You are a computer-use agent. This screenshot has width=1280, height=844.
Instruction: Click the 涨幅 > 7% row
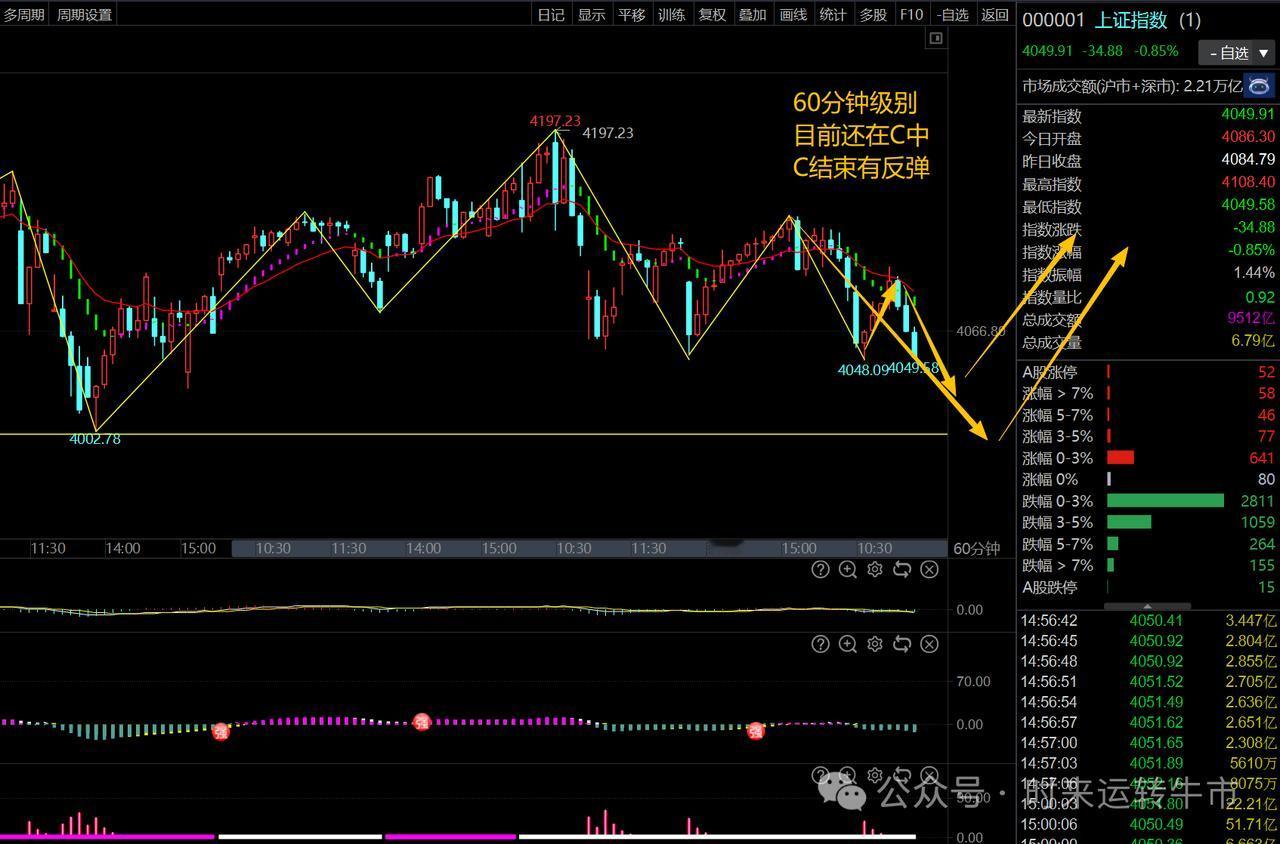coord(1148,393)
